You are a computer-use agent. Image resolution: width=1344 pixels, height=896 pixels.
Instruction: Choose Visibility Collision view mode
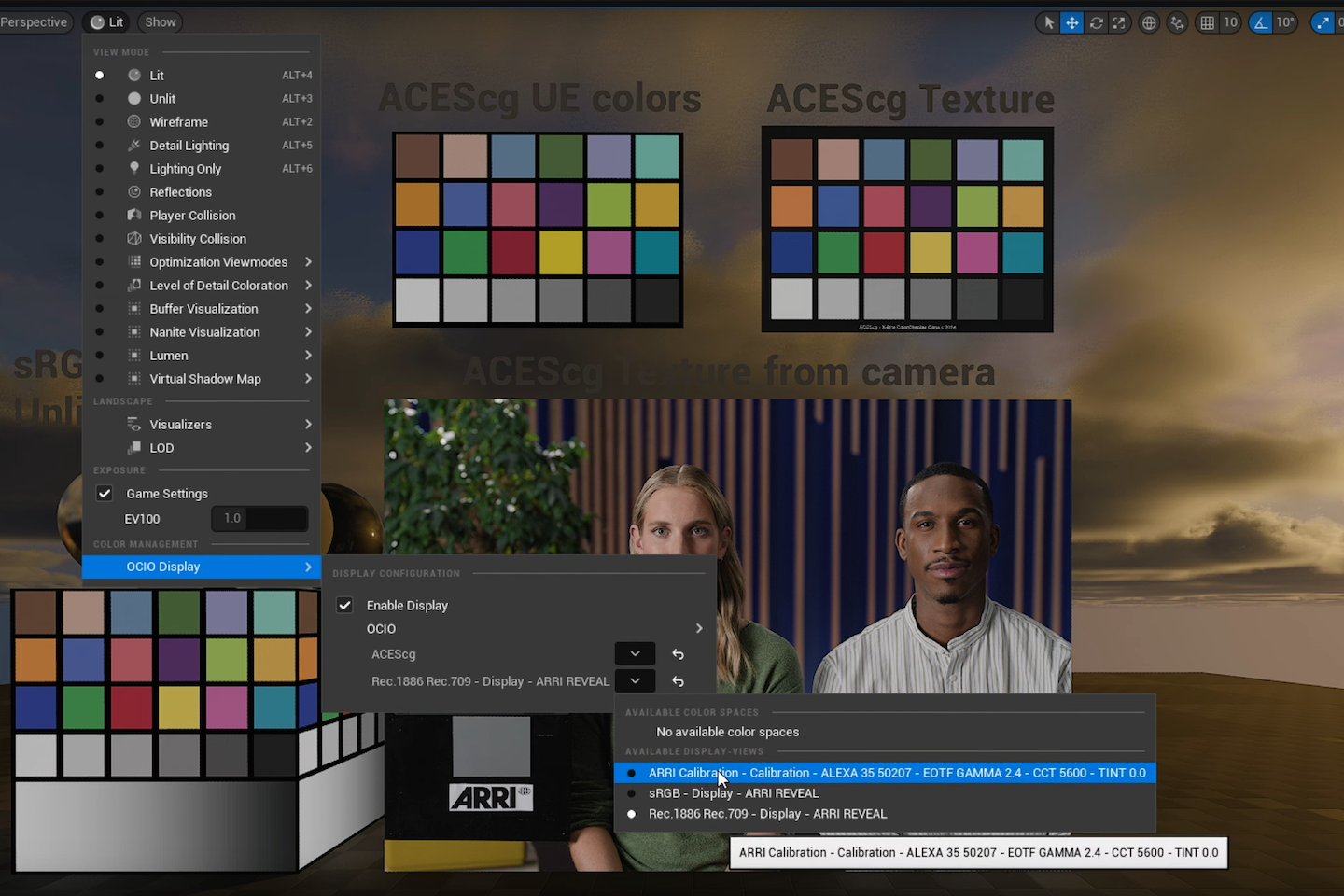pyautogui.click(x=202, y=239)
